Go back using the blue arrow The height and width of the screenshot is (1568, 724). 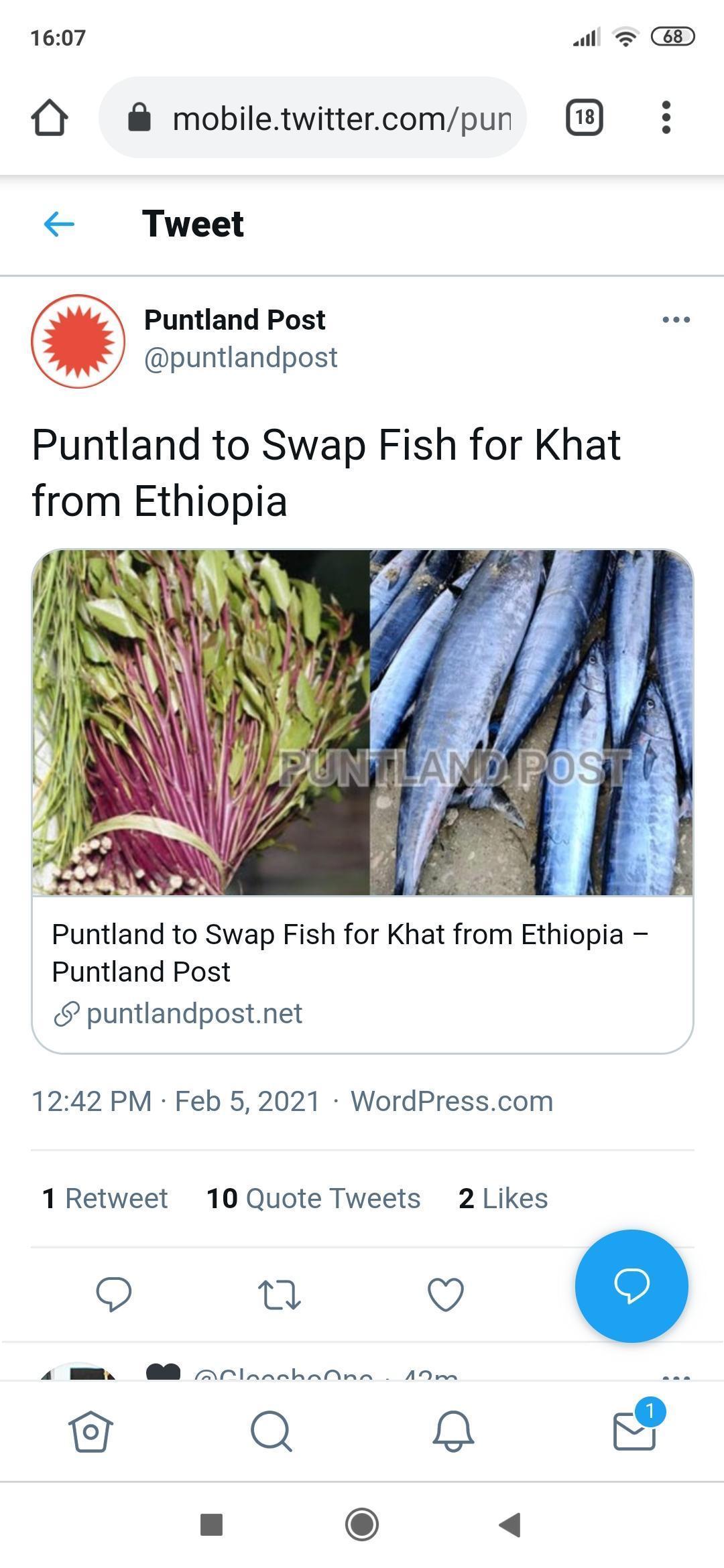pos(59,224)
